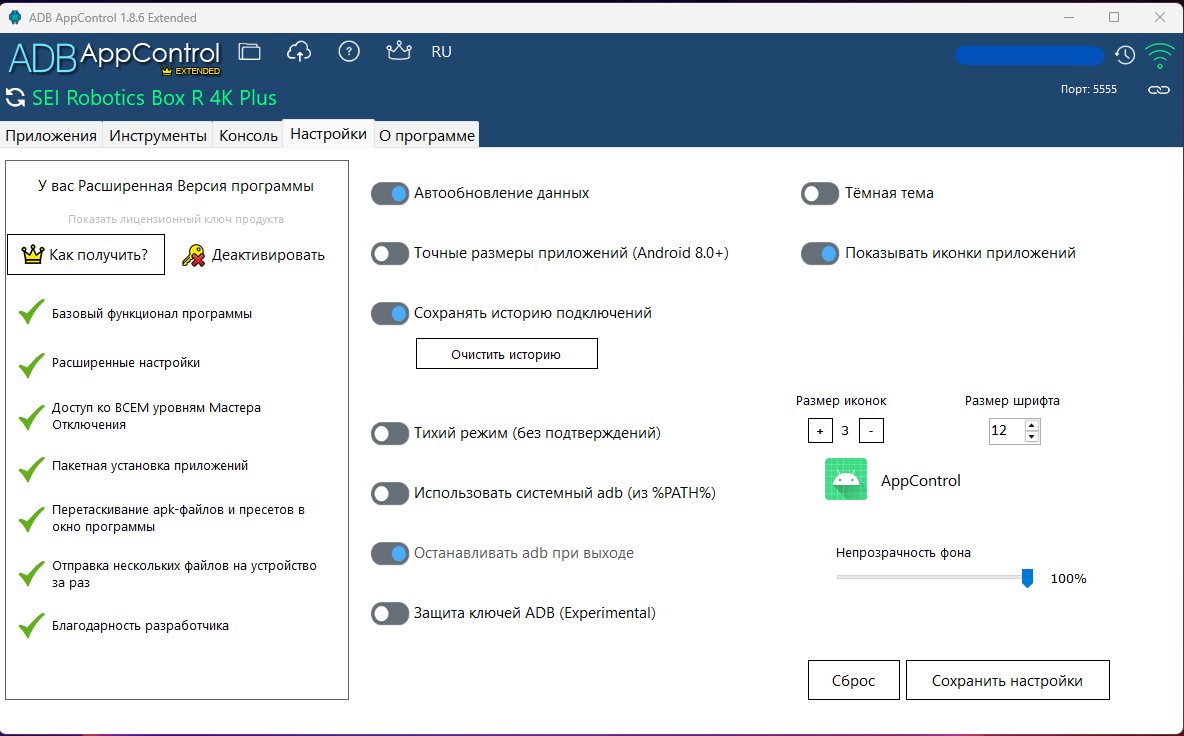The image size is (1184, 736).
Task: Open connection history clock icon
Action: pos(1125,55)
